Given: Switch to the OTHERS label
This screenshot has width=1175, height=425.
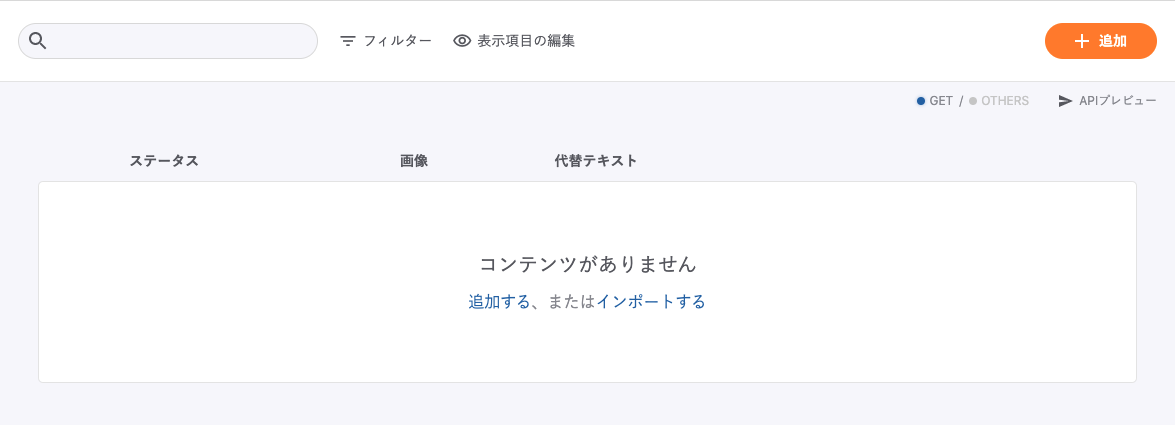Looking at the screenshot, I should click(1005, 101).
